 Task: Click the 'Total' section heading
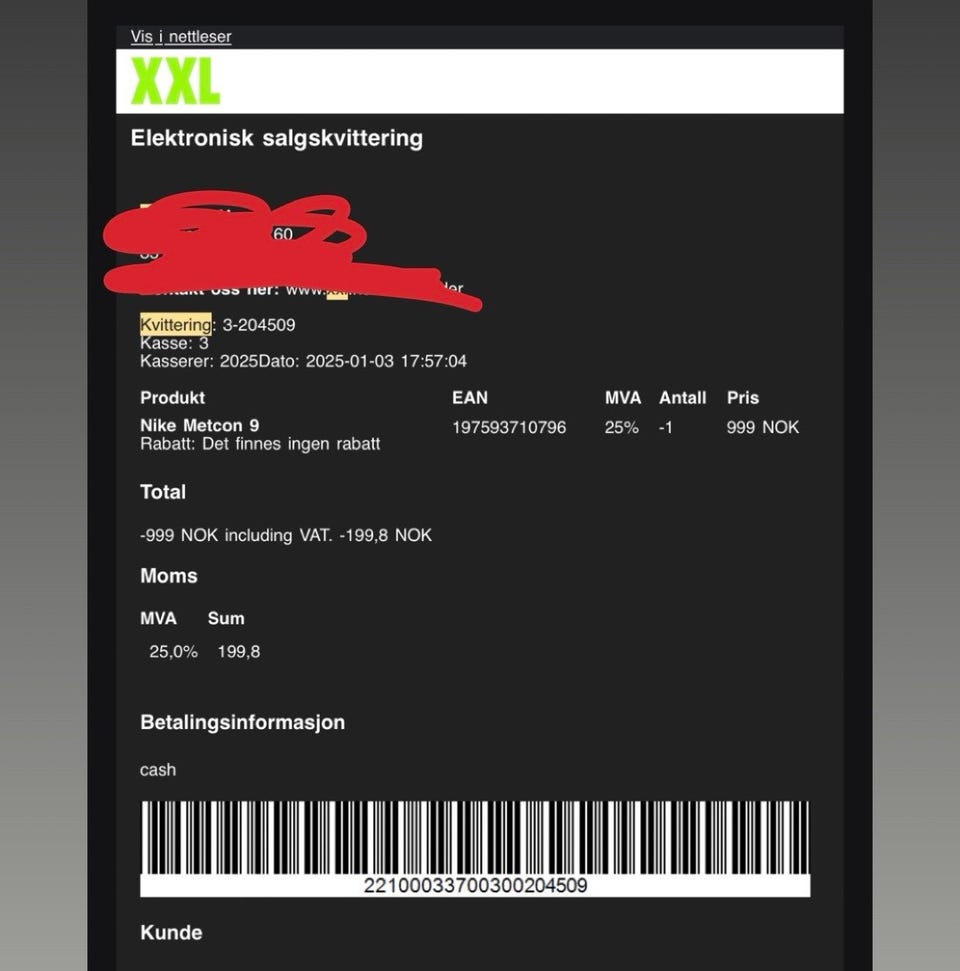click(x=163, y=492)
